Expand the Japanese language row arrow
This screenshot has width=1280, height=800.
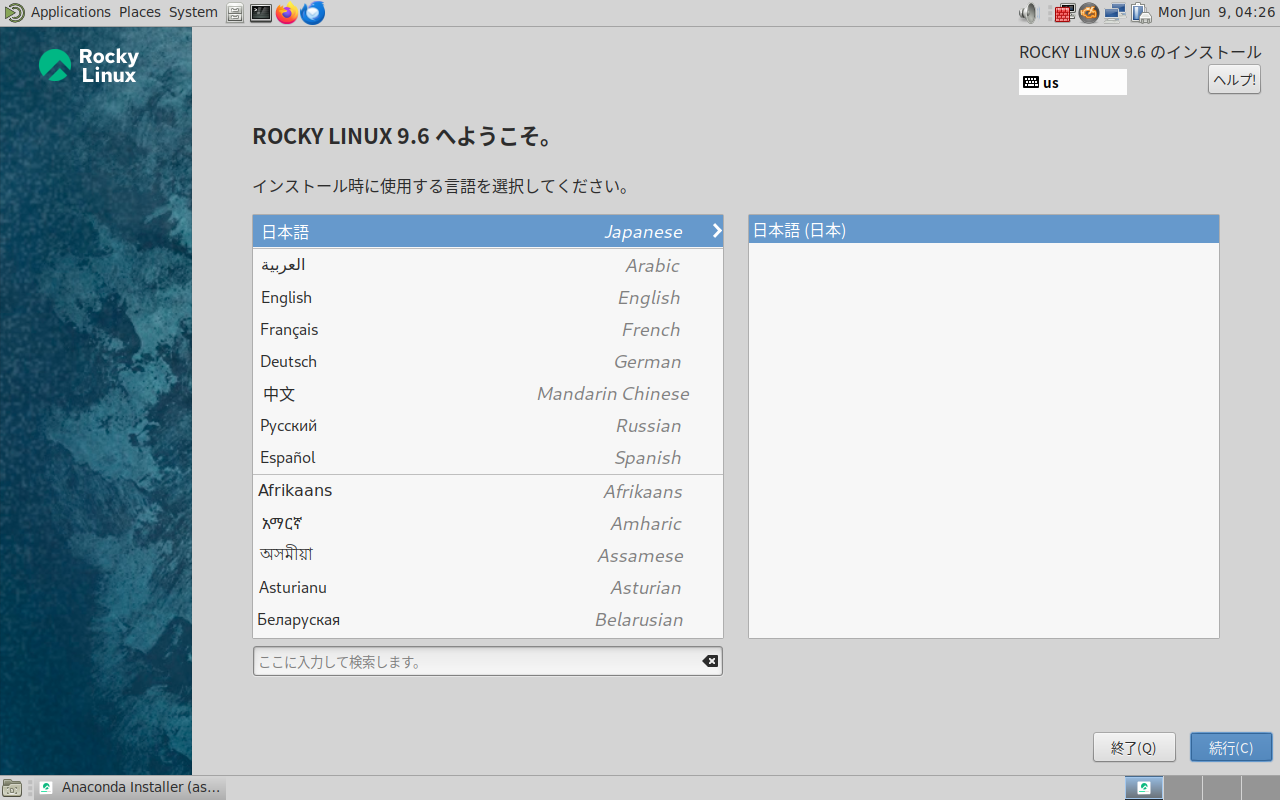pyautogui.click(x=716, y=231)
